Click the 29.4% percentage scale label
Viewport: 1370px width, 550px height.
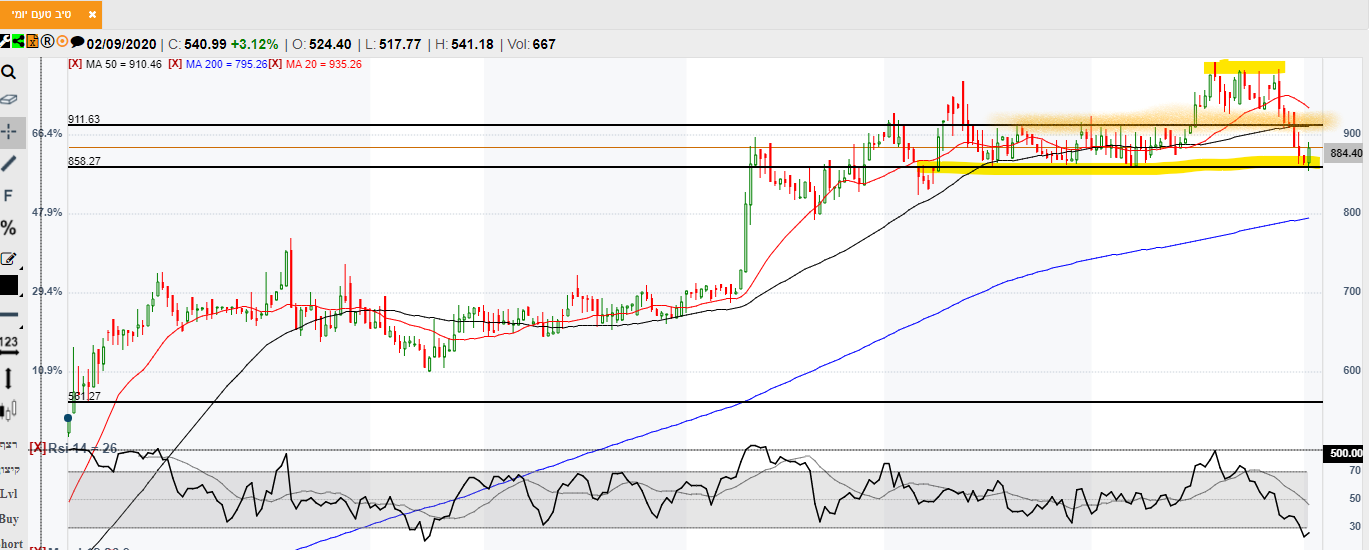(x=49, y=291)
